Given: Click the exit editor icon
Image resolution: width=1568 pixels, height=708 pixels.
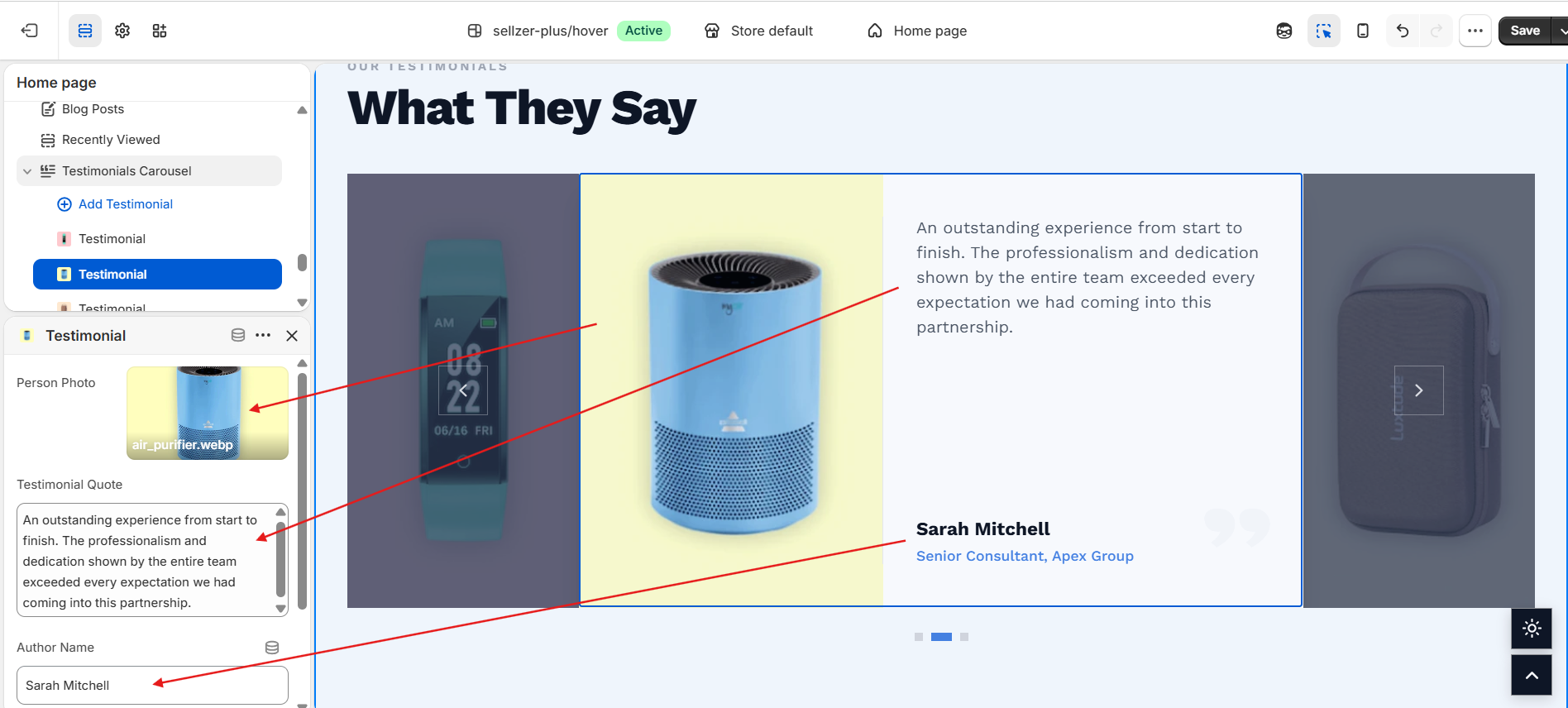Looking at the screenshot, I should coord(30,31).
